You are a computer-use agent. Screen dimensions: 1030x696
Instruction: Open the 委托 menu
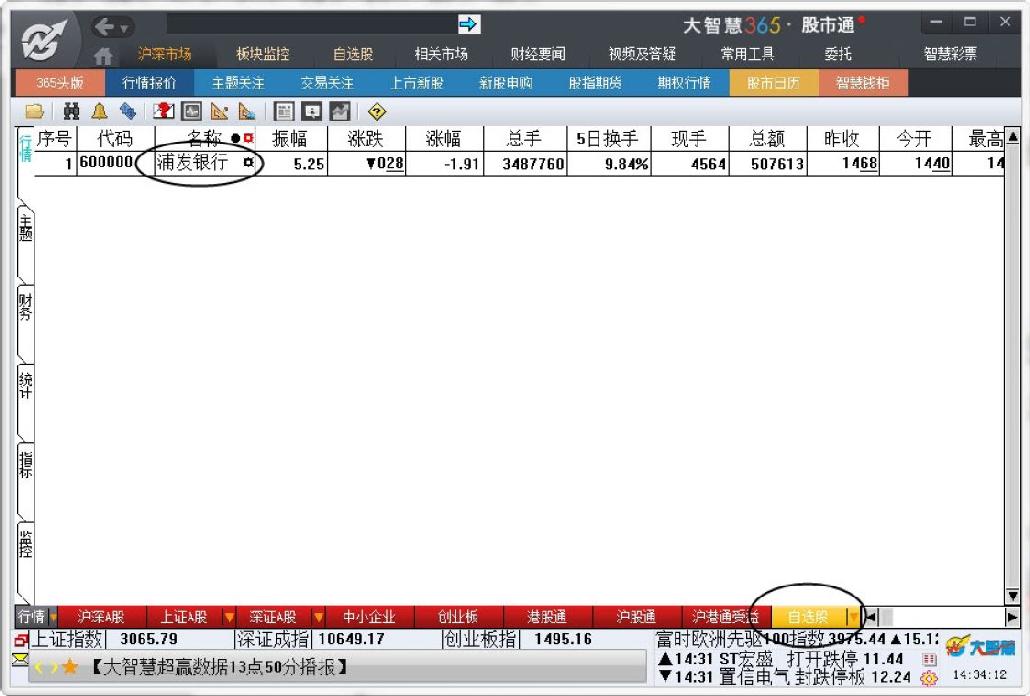tap(838, 54)
